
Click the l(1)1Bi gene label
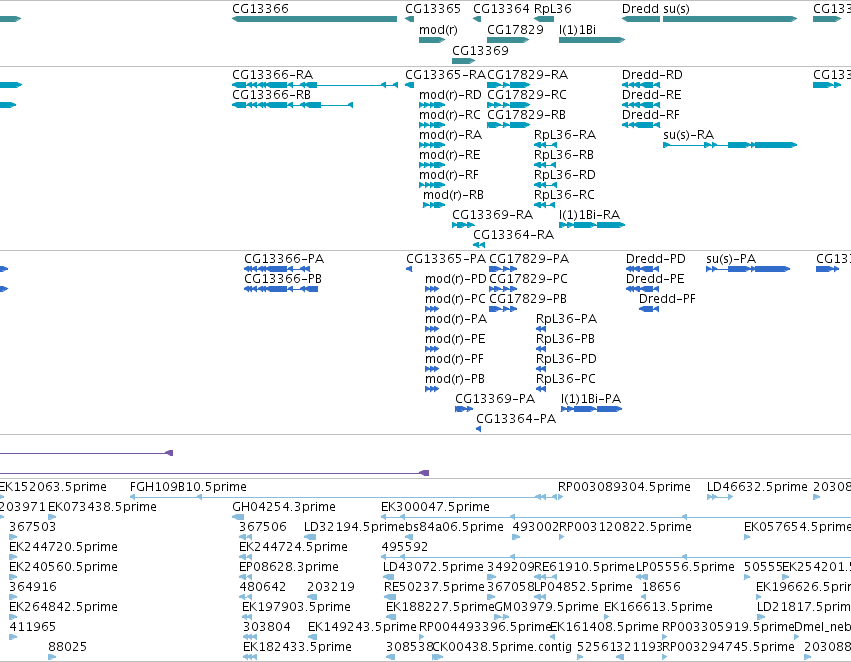[577, 30]
